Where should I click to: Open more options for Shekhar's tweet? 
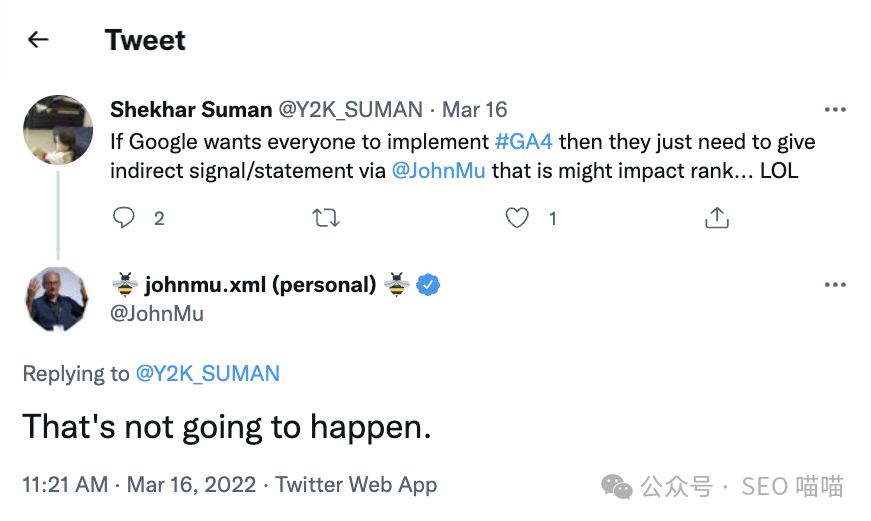click(834, 109)
